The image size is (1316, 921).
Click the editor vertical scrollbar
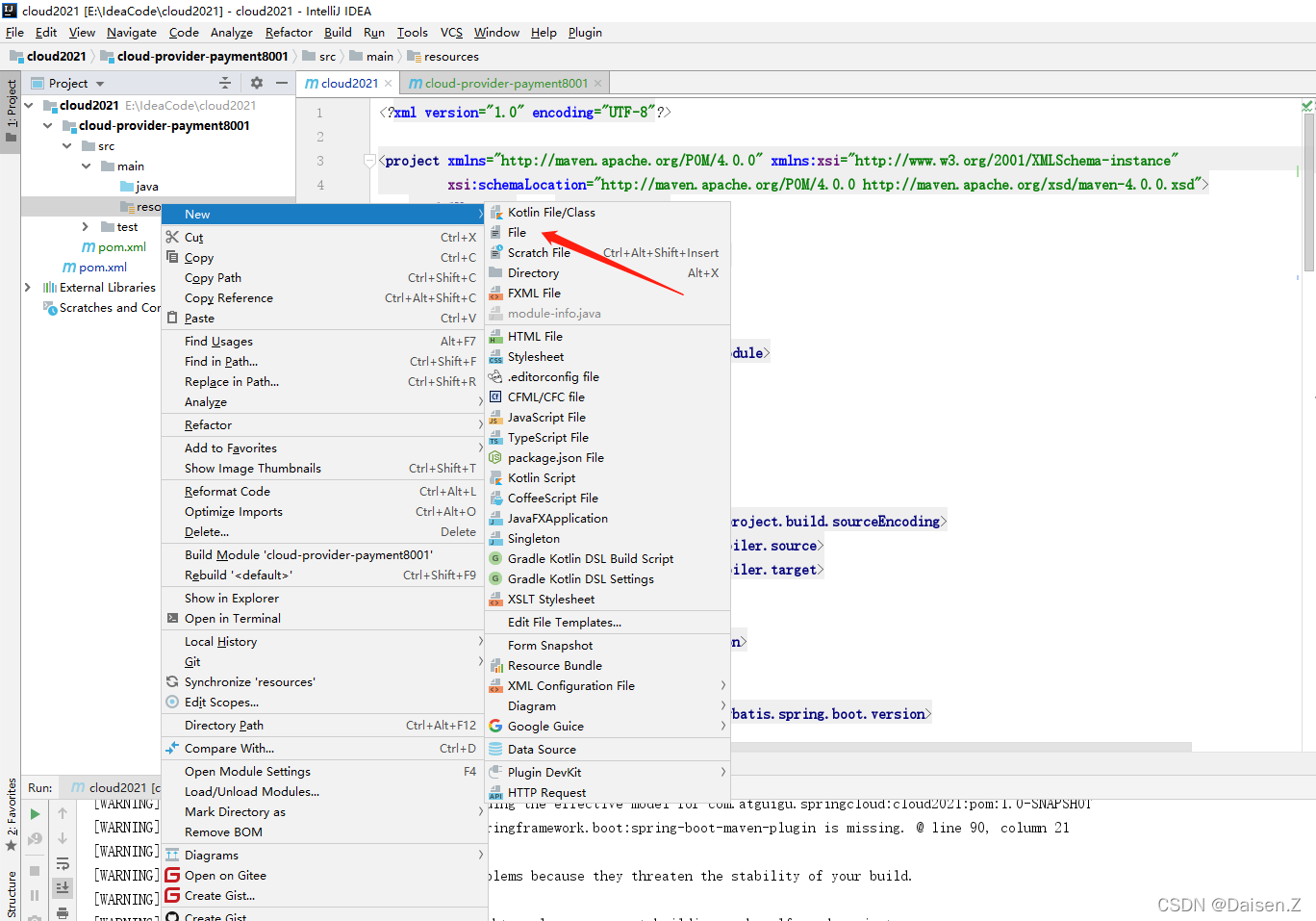click(x=1308, y=192)
